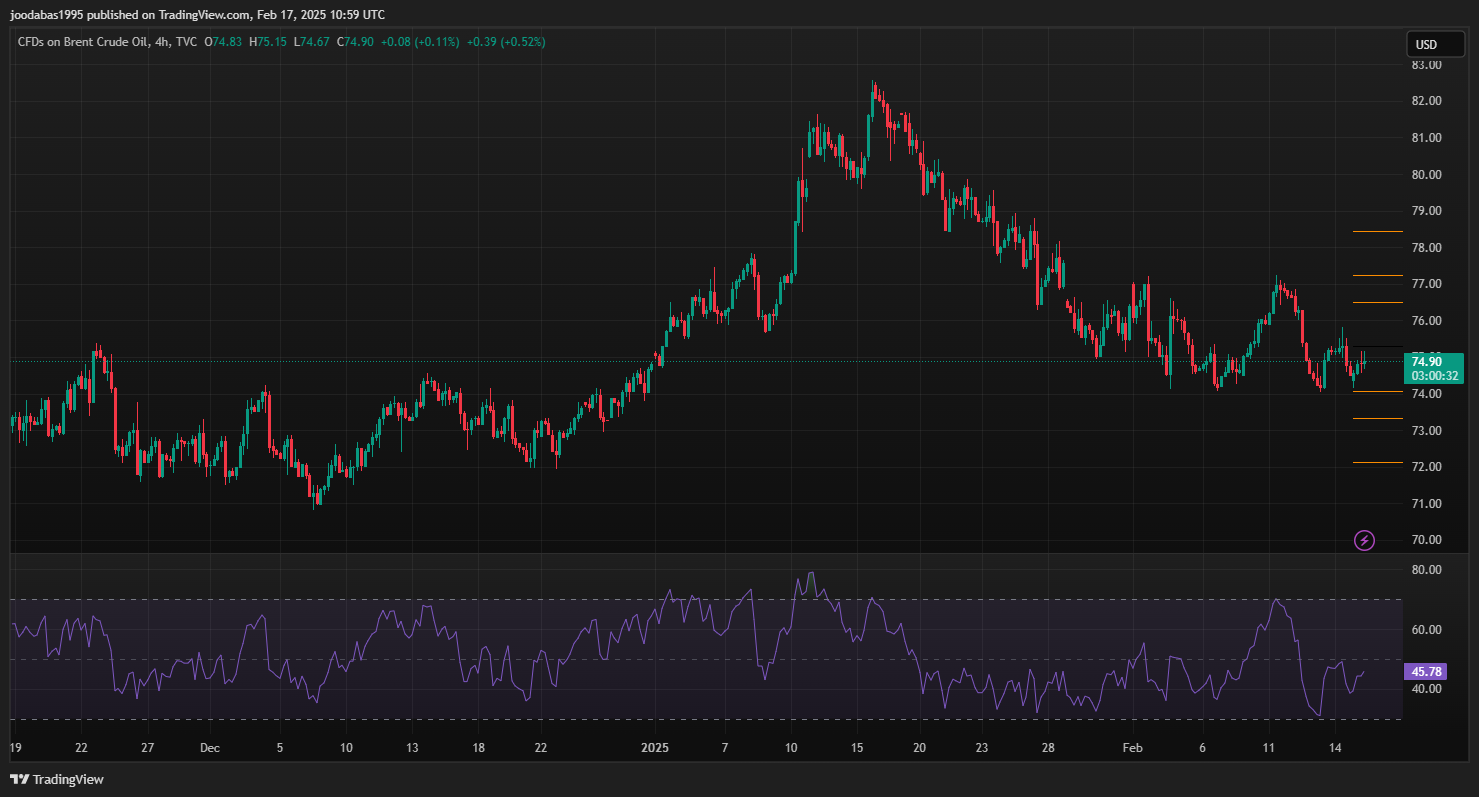Click the 77.00 price axis label
This screenshot has width=1479, height=797.
point(1426,284)
